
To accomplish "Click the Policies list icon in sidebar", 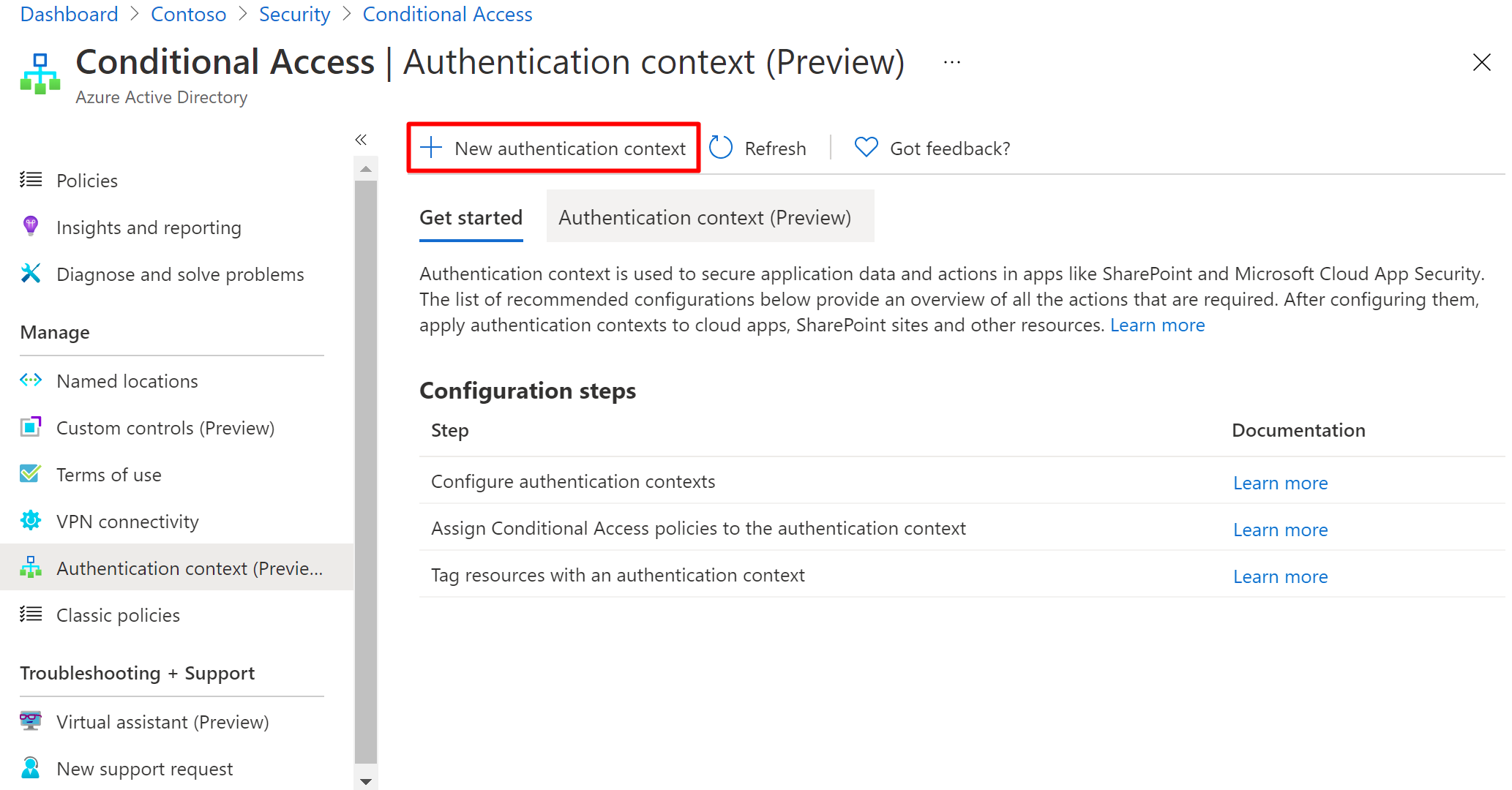I will 31,180.
